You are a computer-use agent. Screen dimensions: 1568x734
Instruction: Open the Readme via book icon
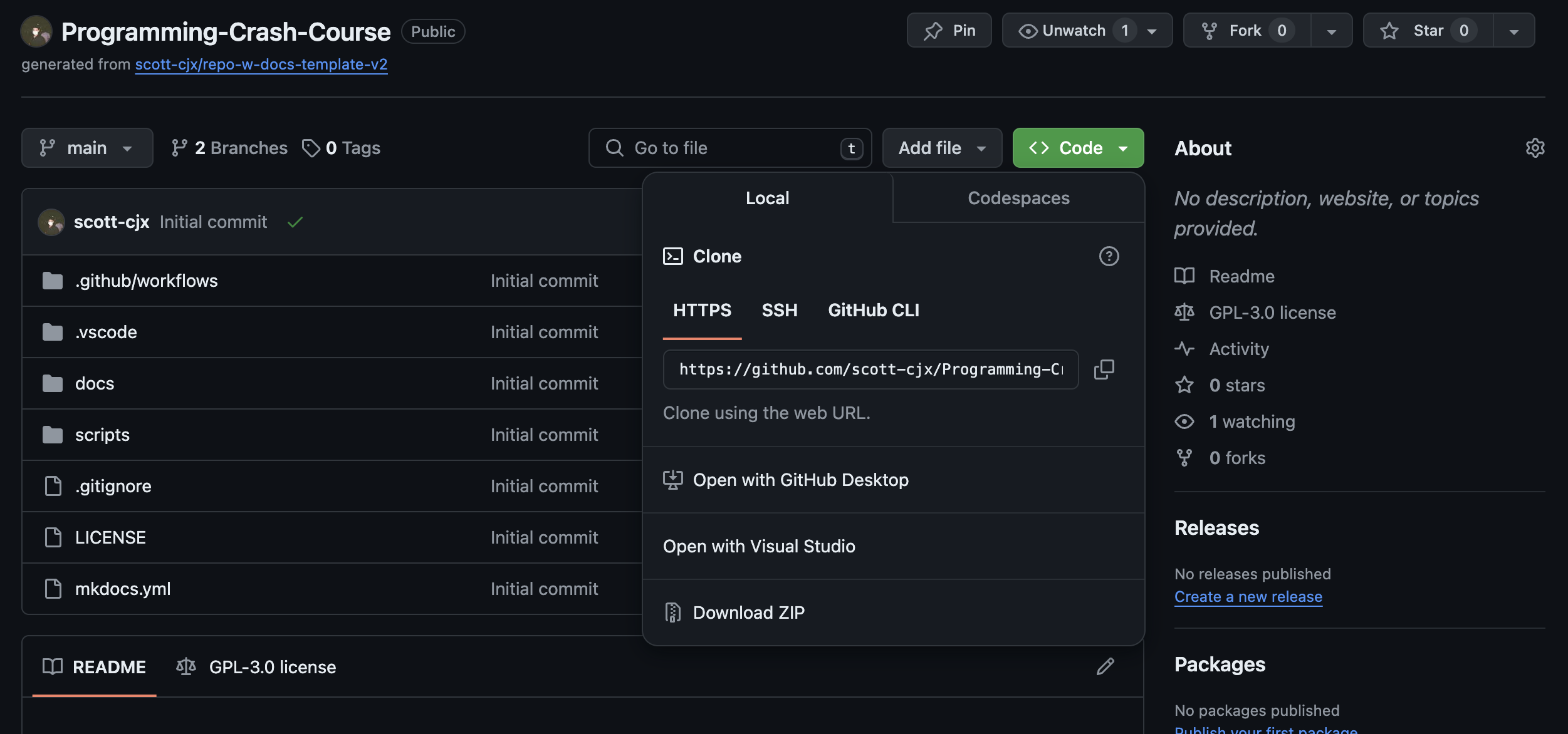(x=1186, y=276)
